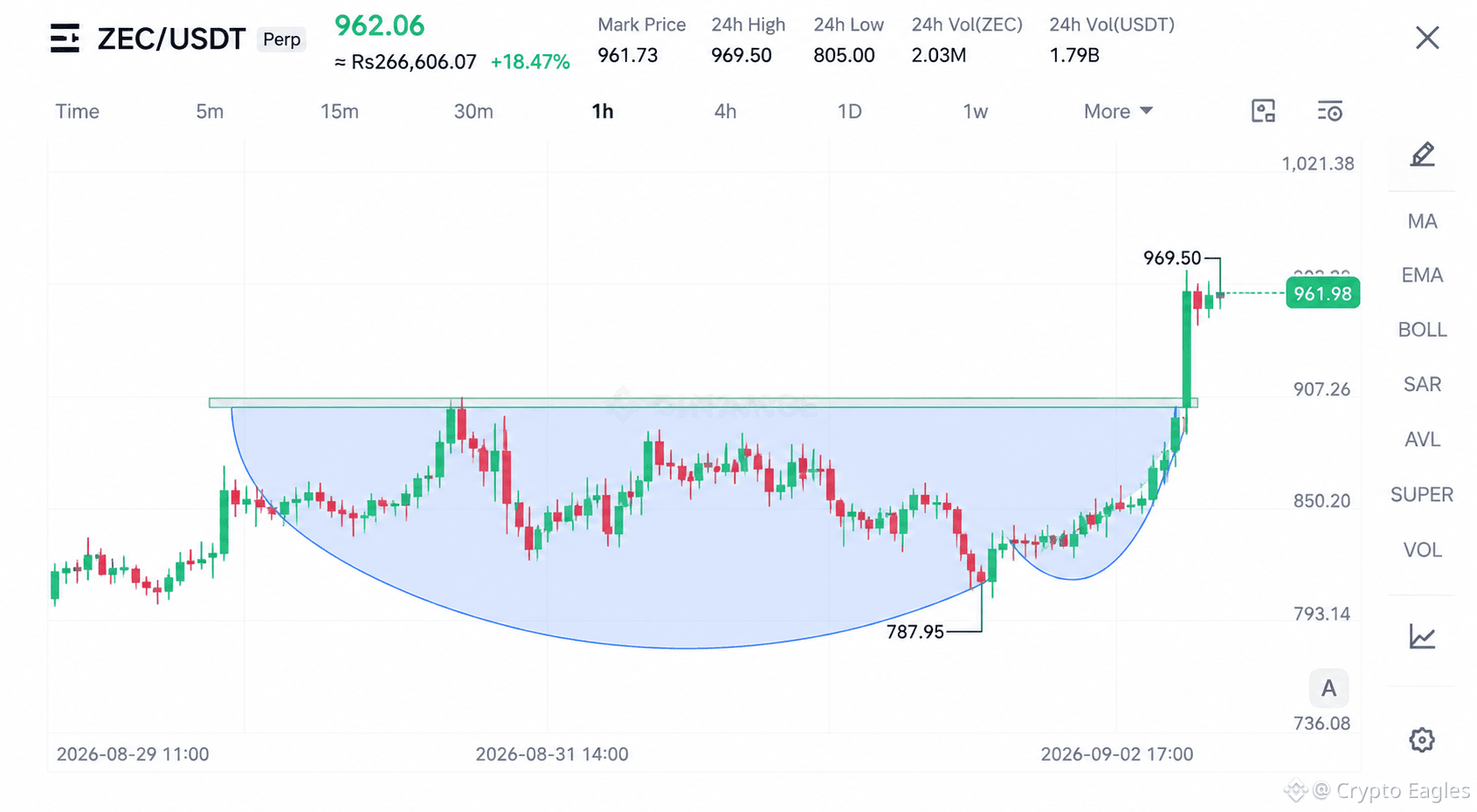Close the chart with X icon
The image size is (1477, 812).
pos(1427,38)
